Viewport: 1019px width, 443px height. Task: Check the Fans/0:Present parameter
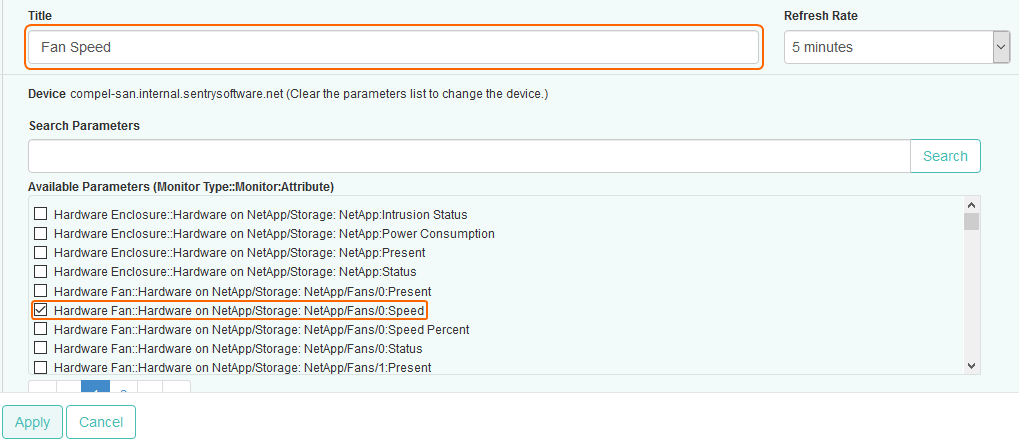(41, 291)
